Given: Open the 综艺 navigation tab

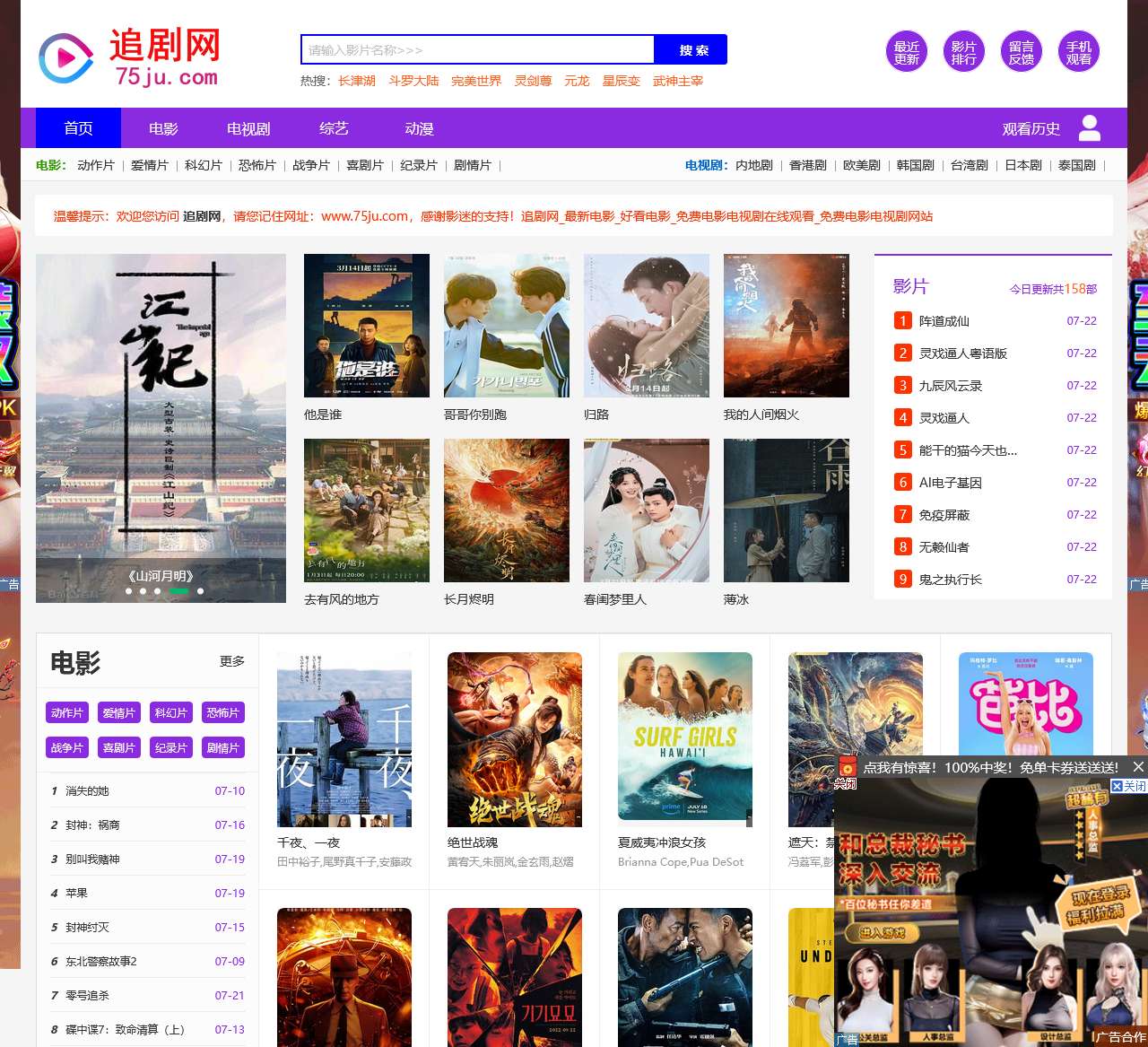Looking at the screenshot, I should click(x=334, y=128).
